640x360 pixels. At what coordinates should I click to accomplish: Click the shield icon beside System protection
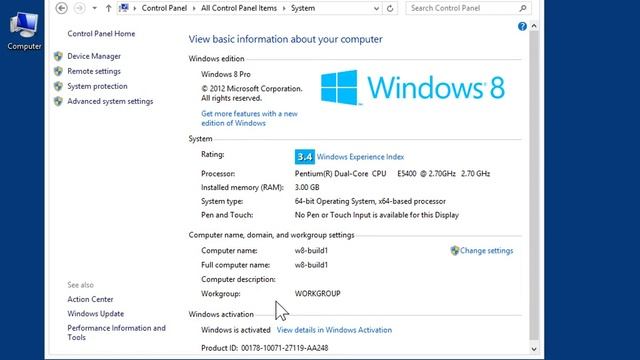click(58, 86)
